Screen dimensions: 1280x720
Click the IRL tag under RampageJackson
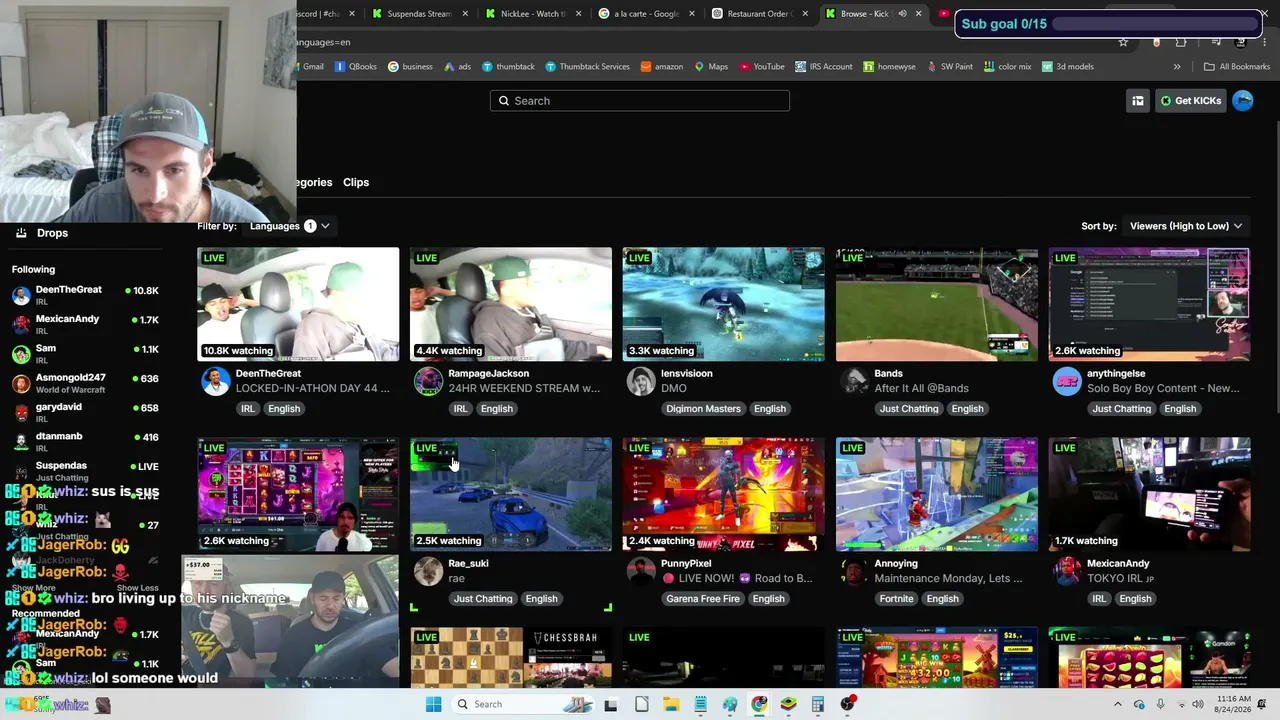pyautogui.click(x=460, y=409)
